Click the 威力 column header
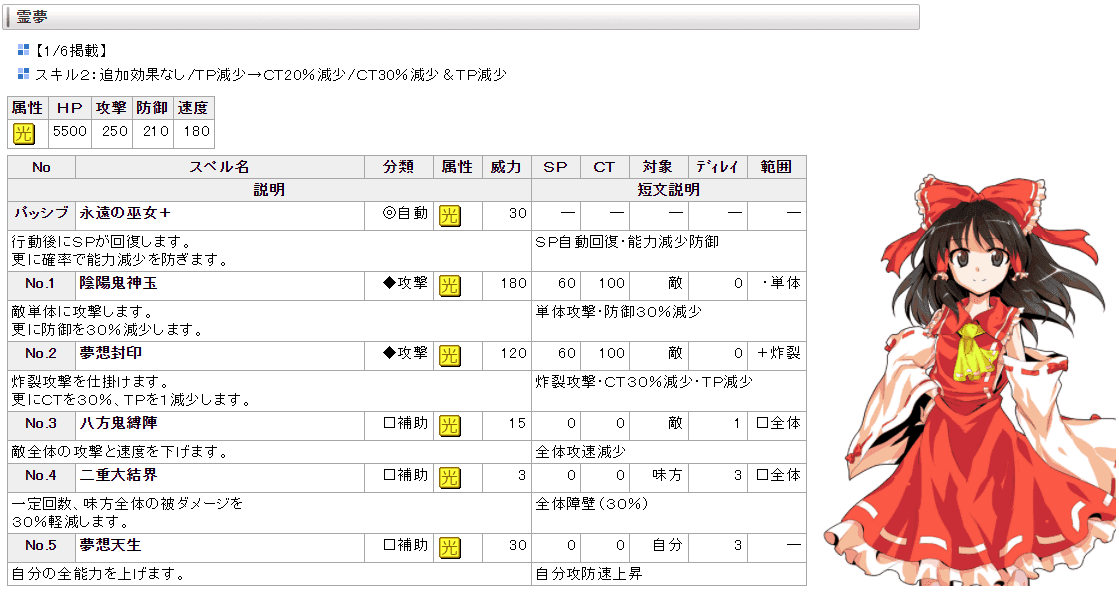Image resolution: width=1119 pixels, height=610 pixels. [x=506, y=167]
